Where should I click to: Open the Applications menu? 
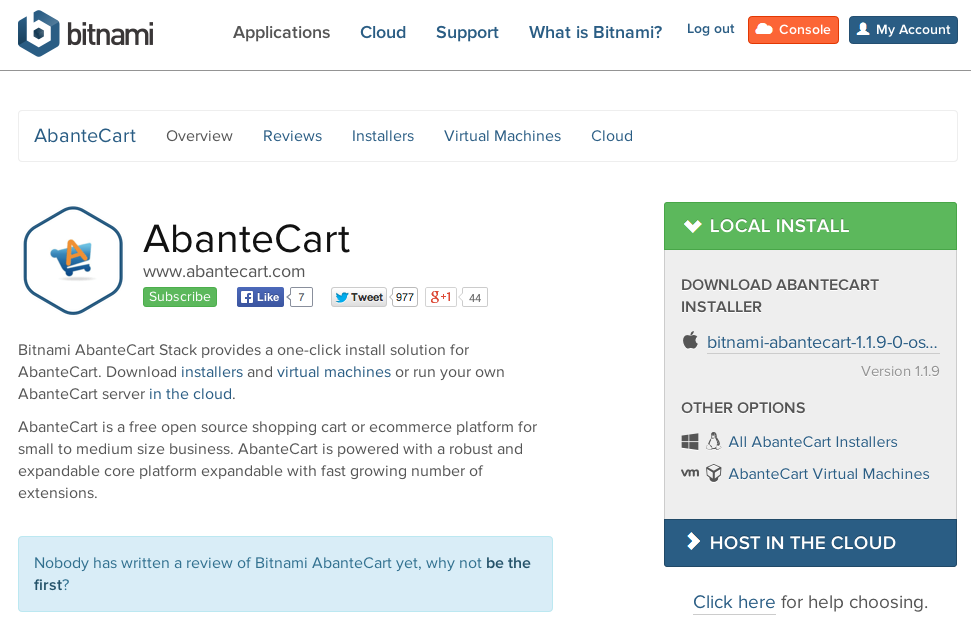281,32
